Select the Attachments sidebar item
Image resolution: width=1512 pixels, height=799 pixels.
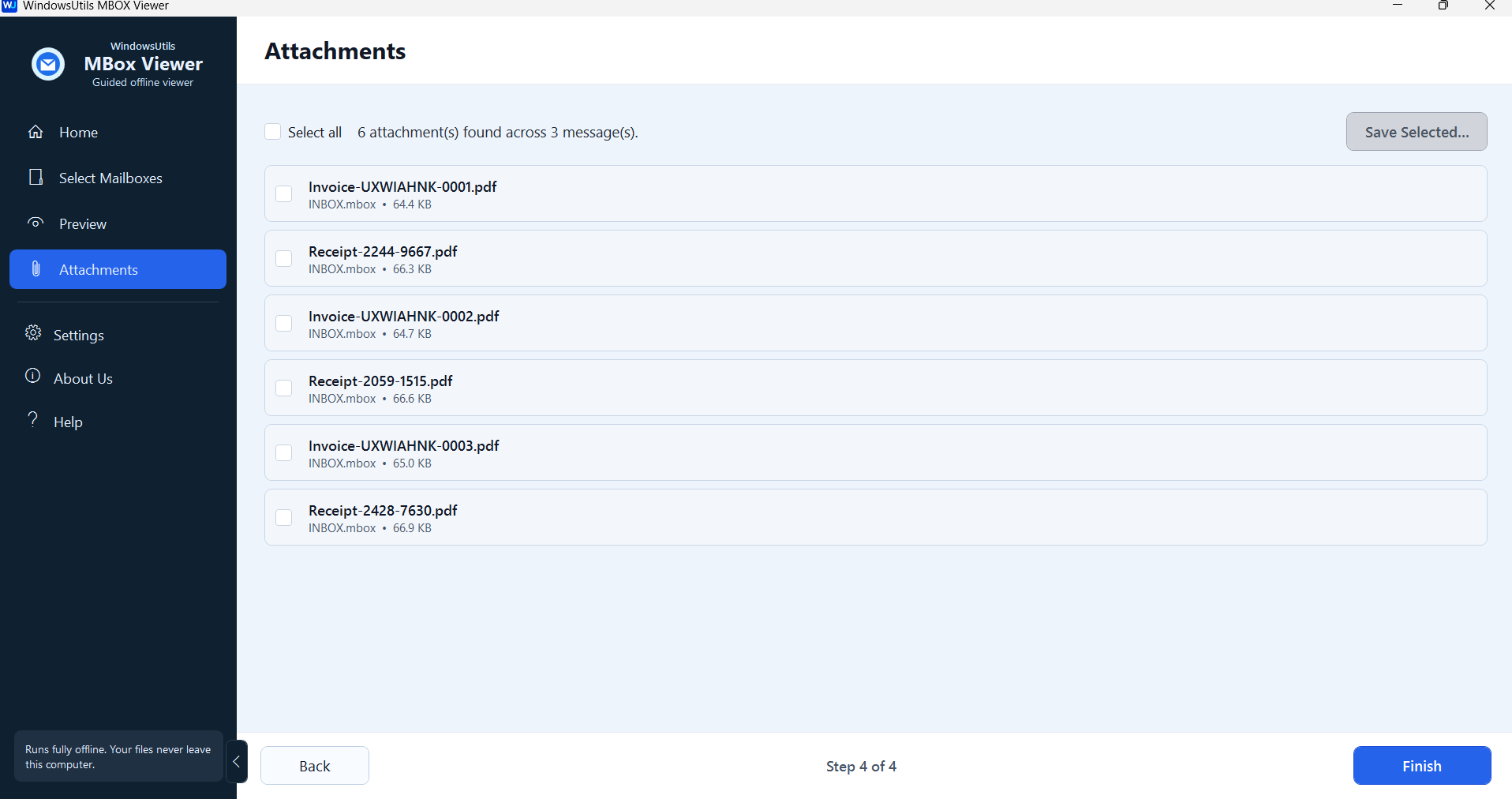pos(118,269)
